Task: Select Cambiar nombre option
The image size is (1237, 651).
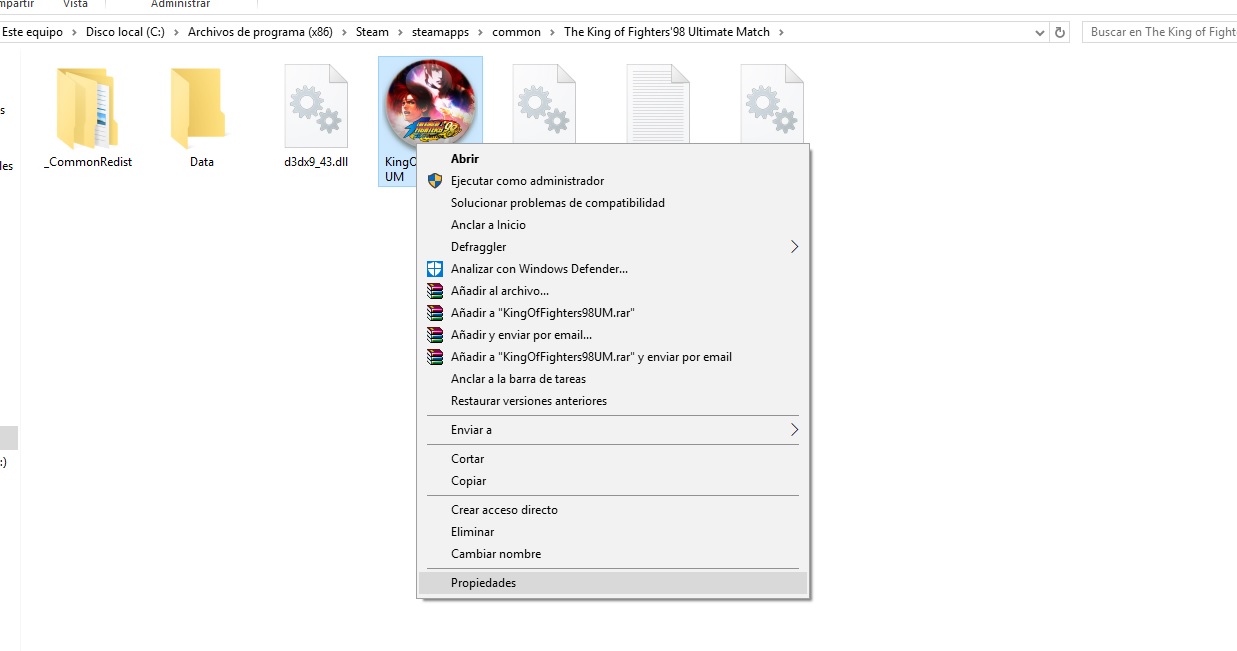Action: 613,554
